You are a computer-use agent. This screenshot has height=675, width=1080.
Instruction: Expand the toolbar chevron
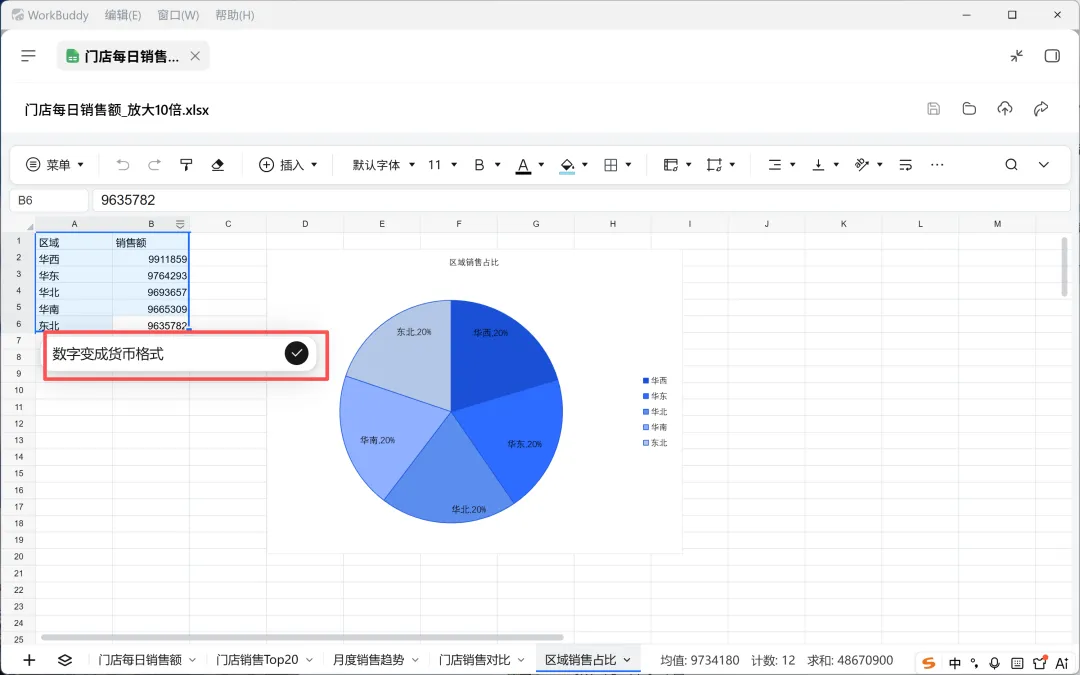[1043, 165]
